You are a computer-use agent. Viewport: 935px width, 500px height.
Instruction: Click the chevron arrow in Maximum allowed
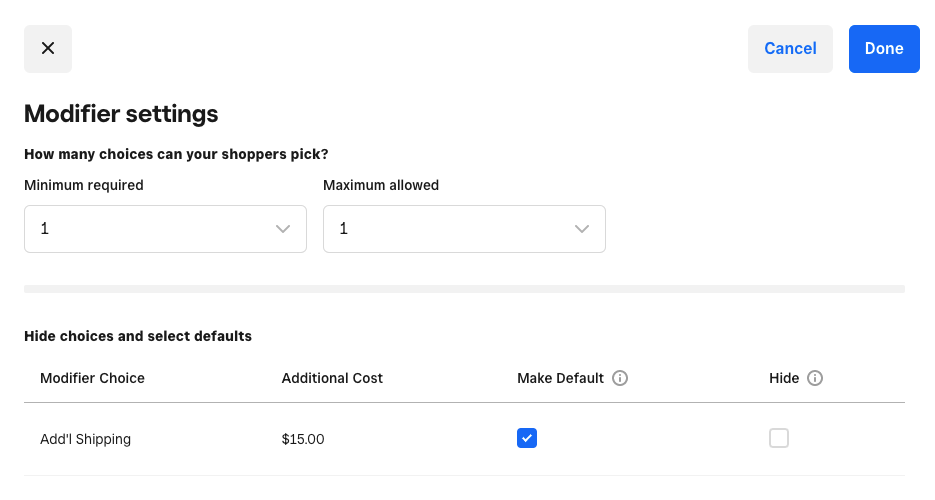[582, 229]
